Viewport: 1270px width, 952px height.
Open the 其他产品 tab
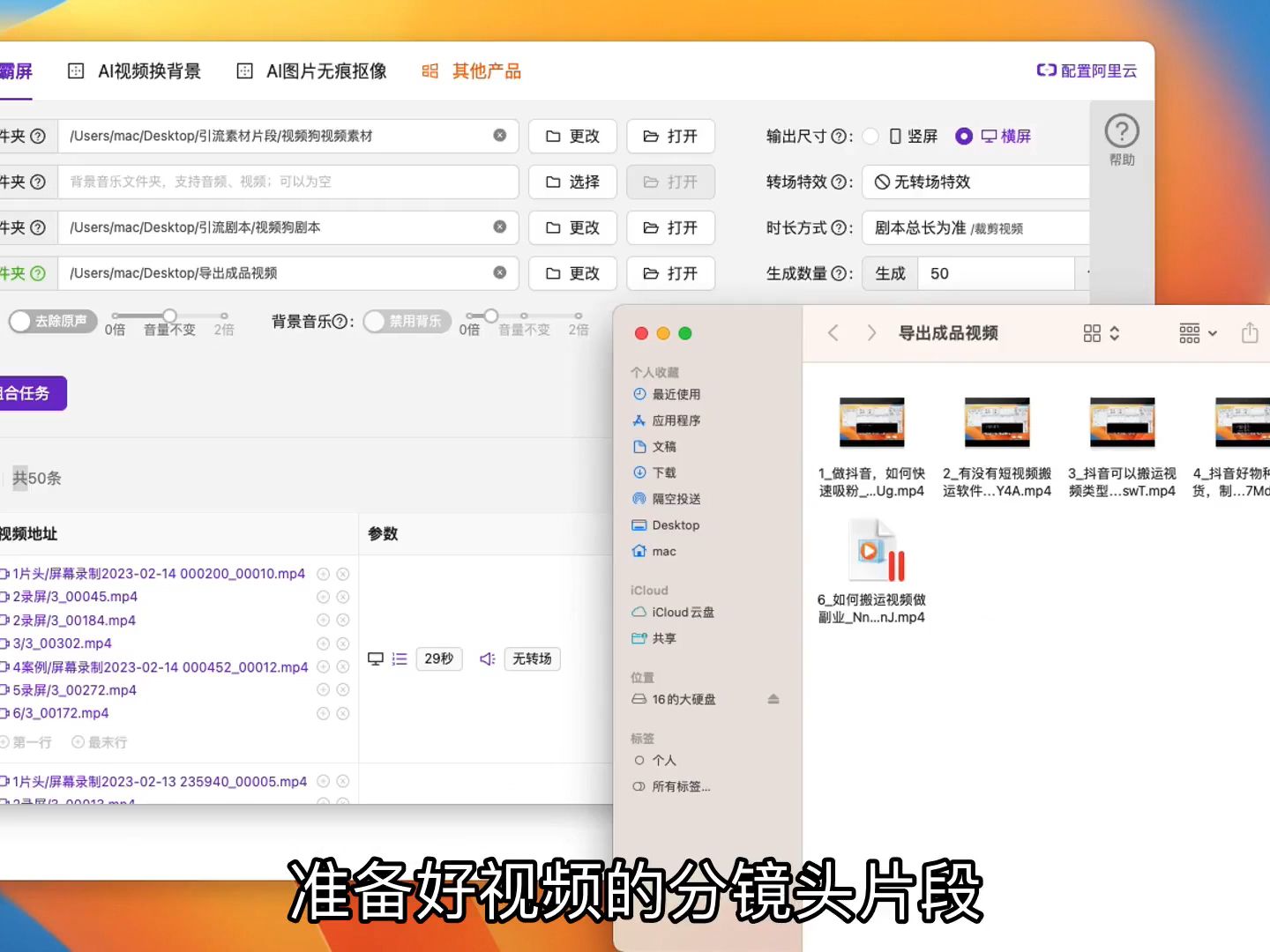pyautogui.click(x=472, y=71)
